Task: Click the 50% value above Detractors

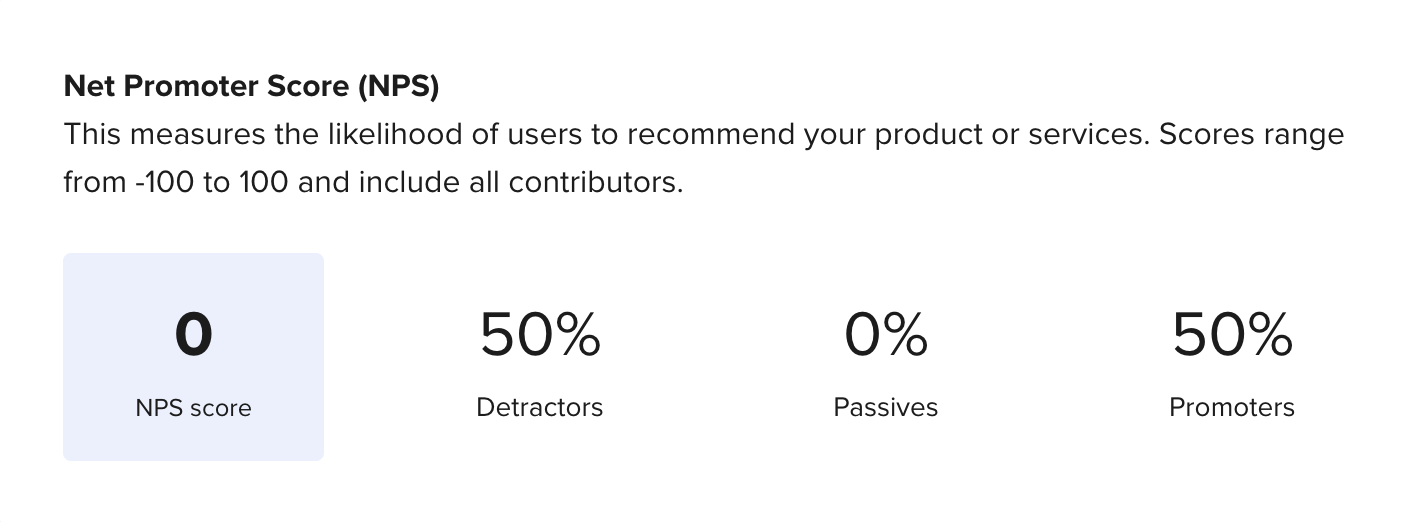Action: pos(540,334)
